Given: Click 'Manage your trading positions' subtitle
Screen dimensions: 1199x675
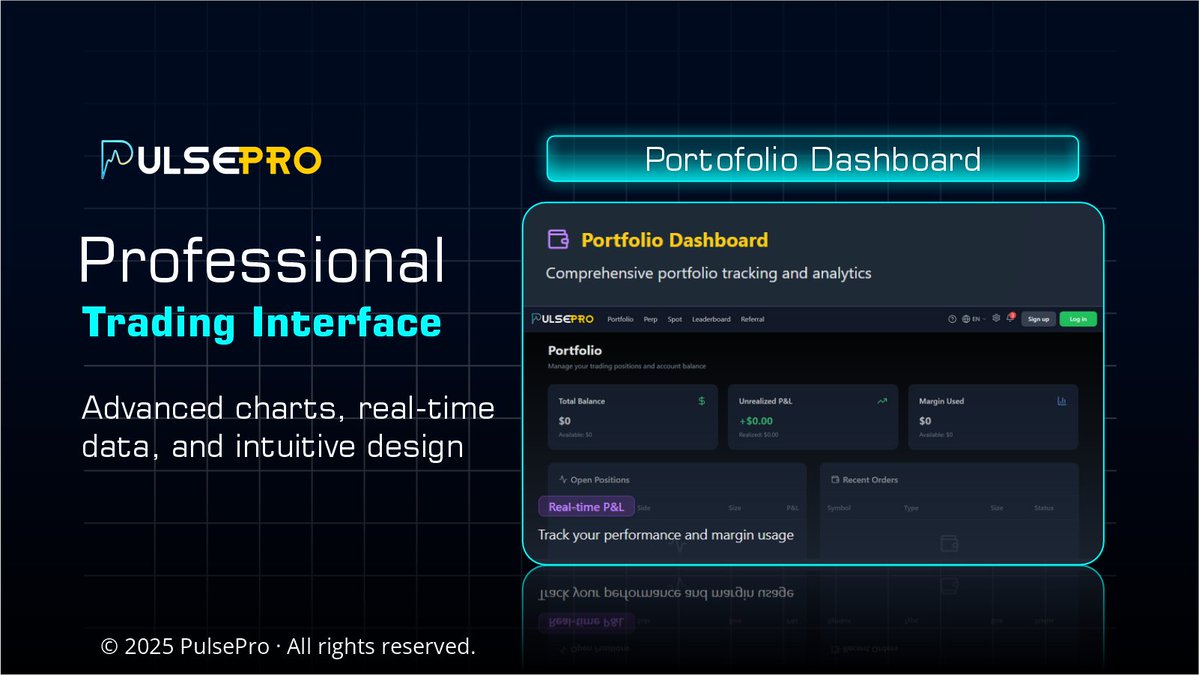Looking at the screenshot, I should pos(627,366).
